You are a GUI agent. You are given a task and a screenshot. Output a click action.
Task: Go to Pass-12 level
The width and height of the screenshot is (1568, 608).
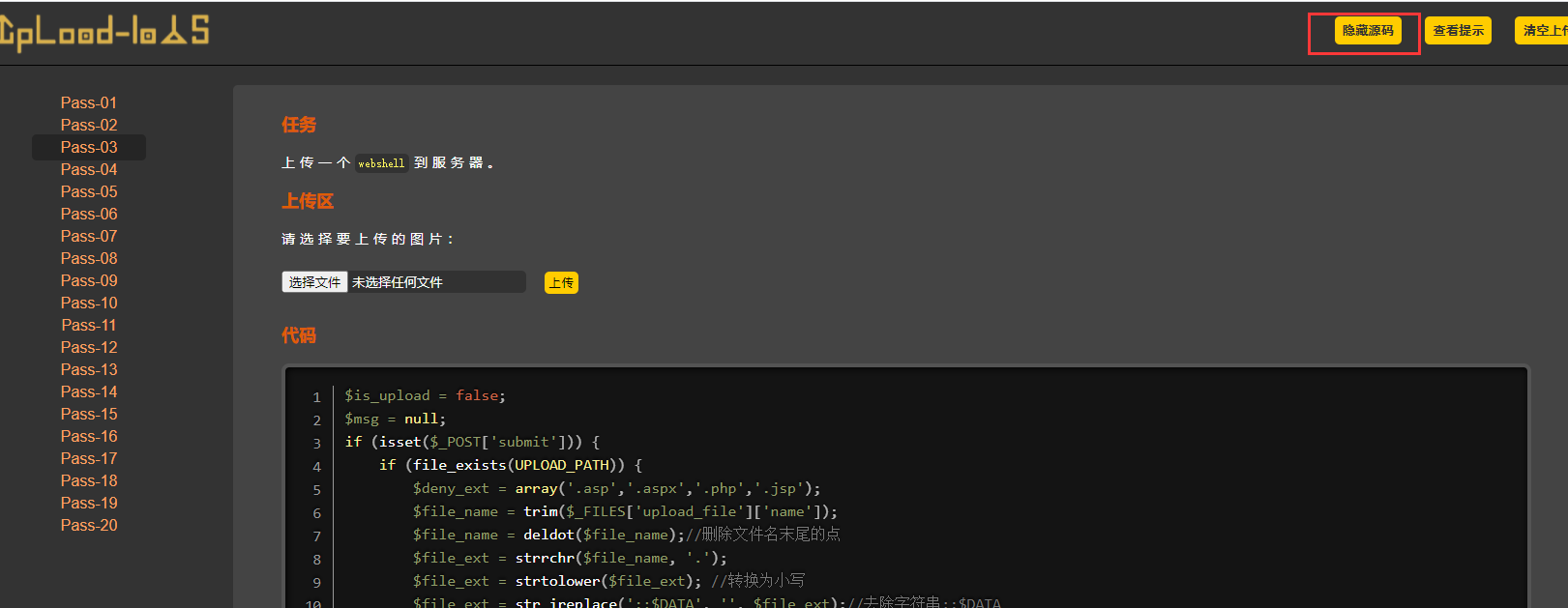[89, 347]
